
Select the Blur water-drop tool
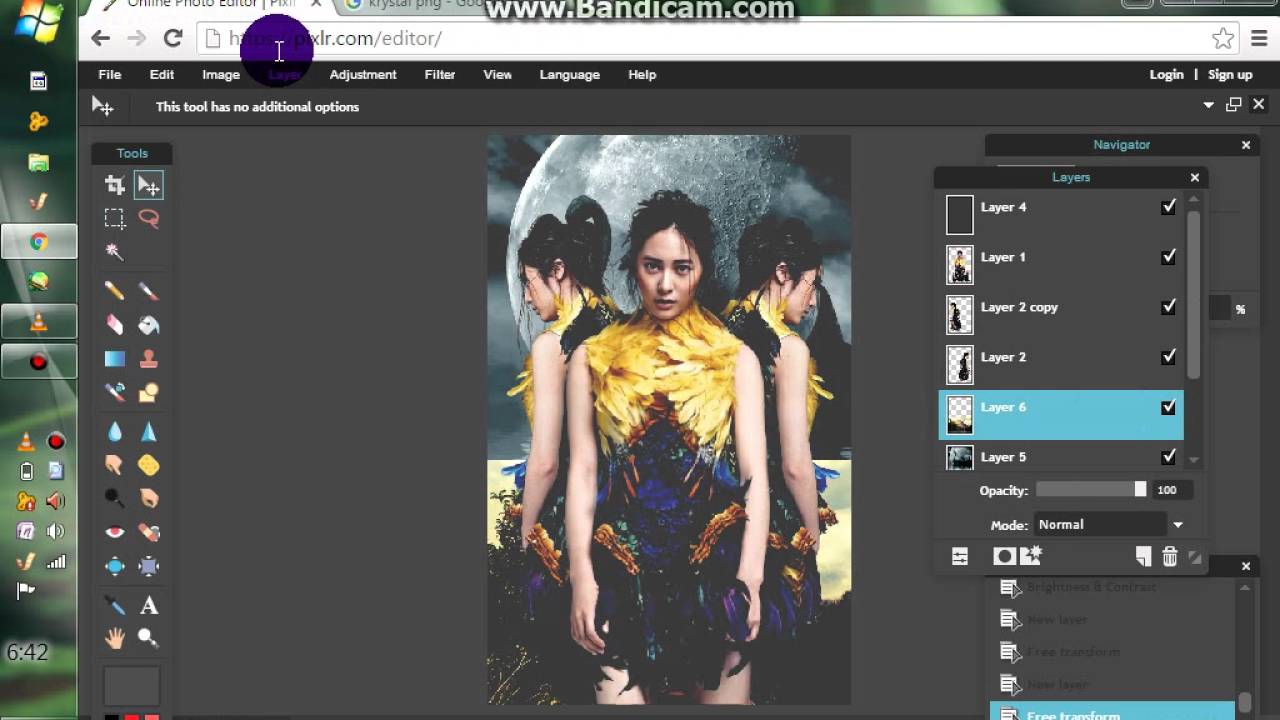point(115,431)
